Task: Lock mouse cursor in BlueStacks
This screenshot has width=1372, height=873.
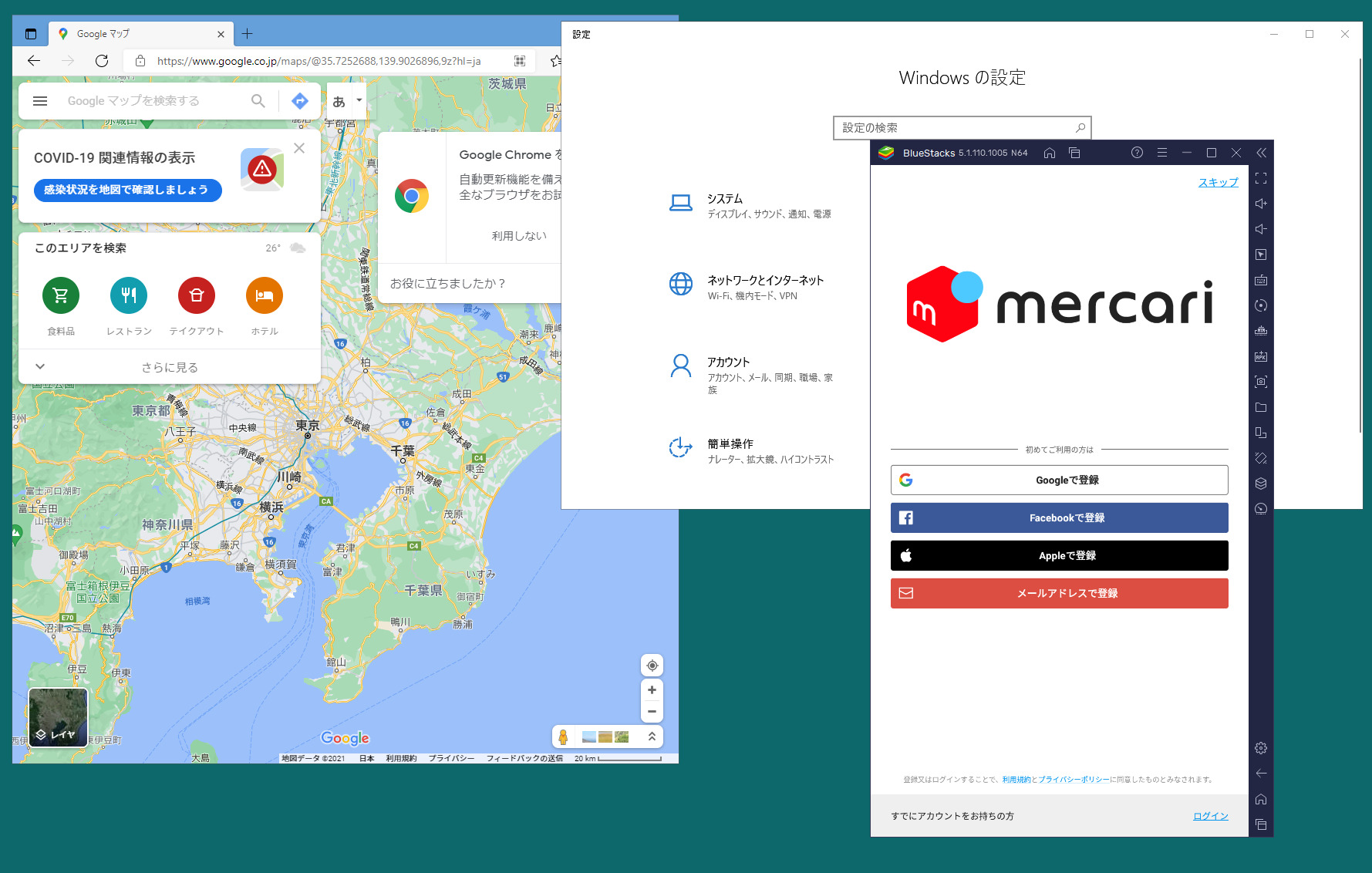Action: [x=1261, y=254]
